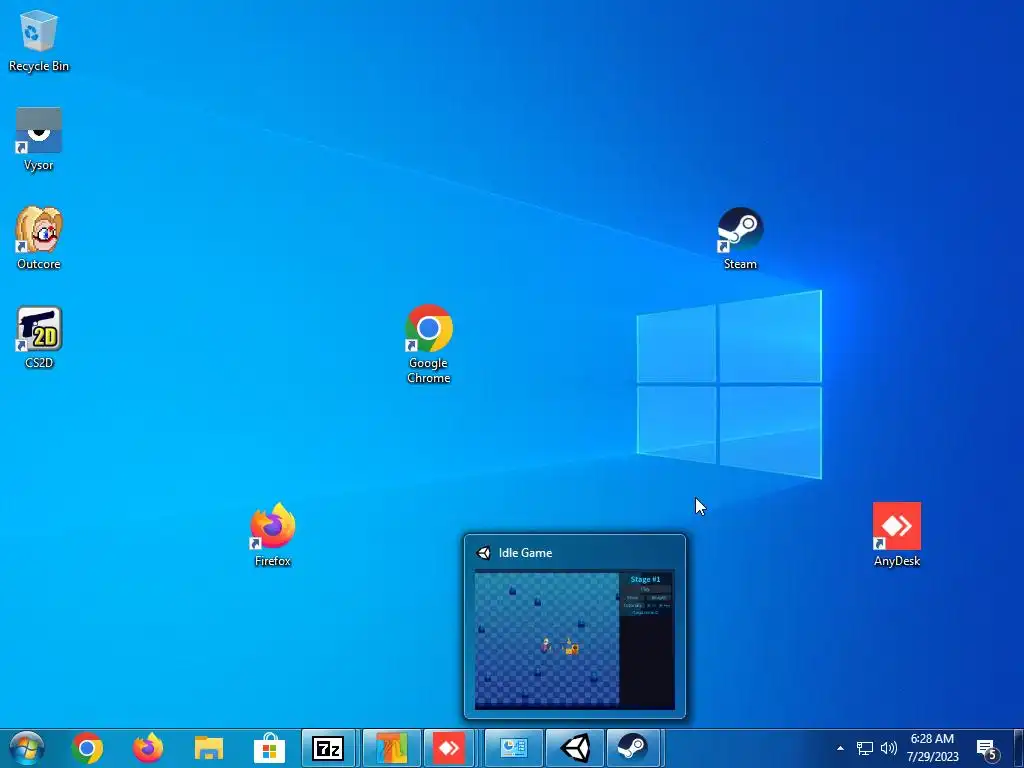Switch to Steam in the taskbar
The image size is (1024, 768).
click(x=632, y=748)
